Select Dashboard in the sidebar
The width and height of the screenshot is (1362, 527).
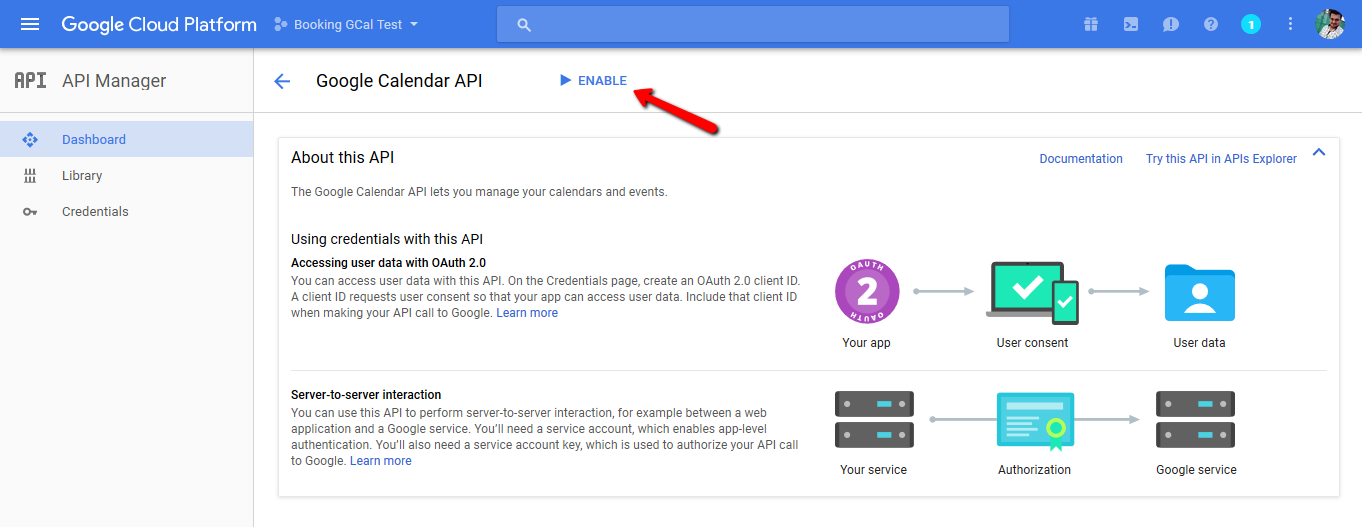(126, 139)
